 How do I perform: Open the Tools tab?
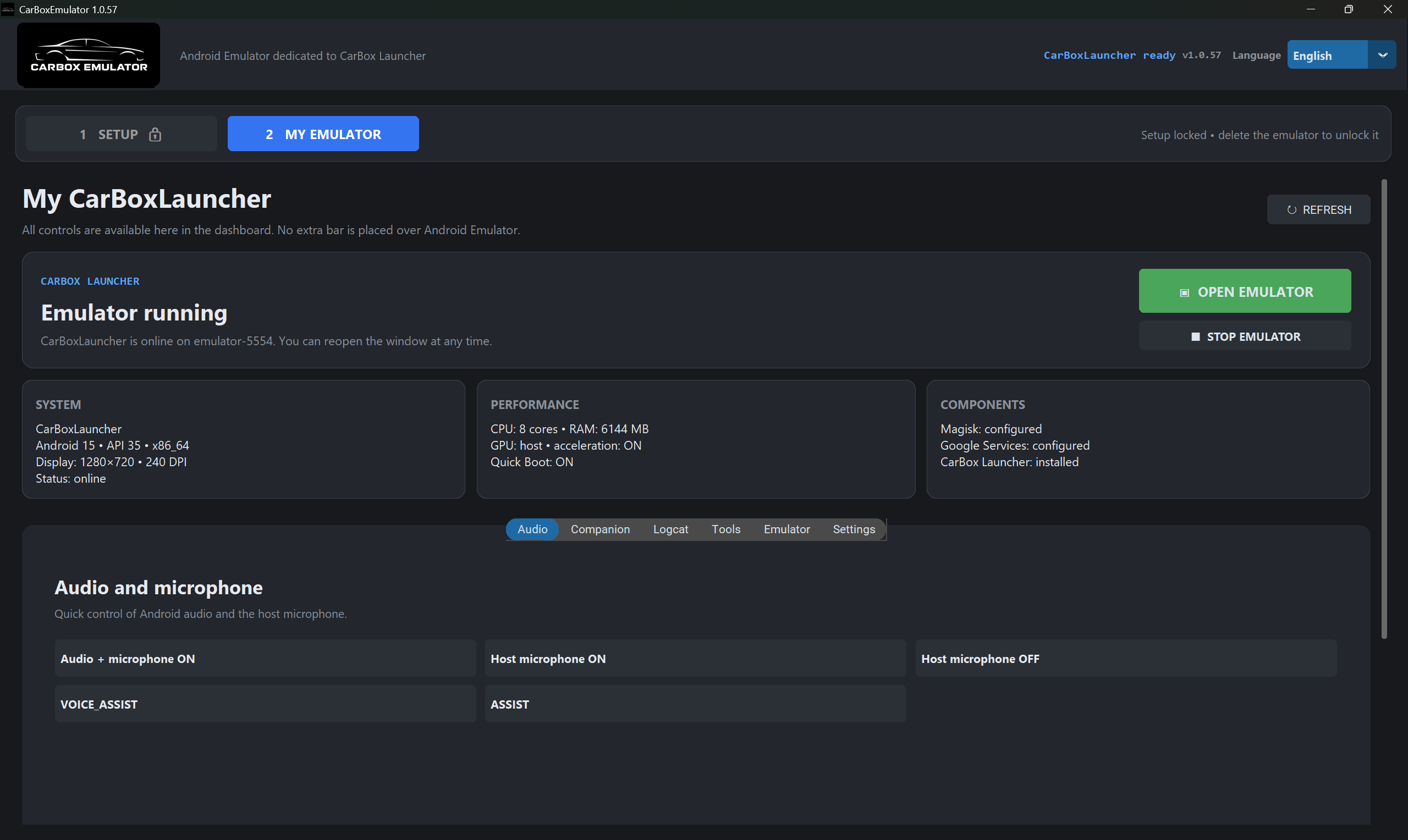pos(726,529)
